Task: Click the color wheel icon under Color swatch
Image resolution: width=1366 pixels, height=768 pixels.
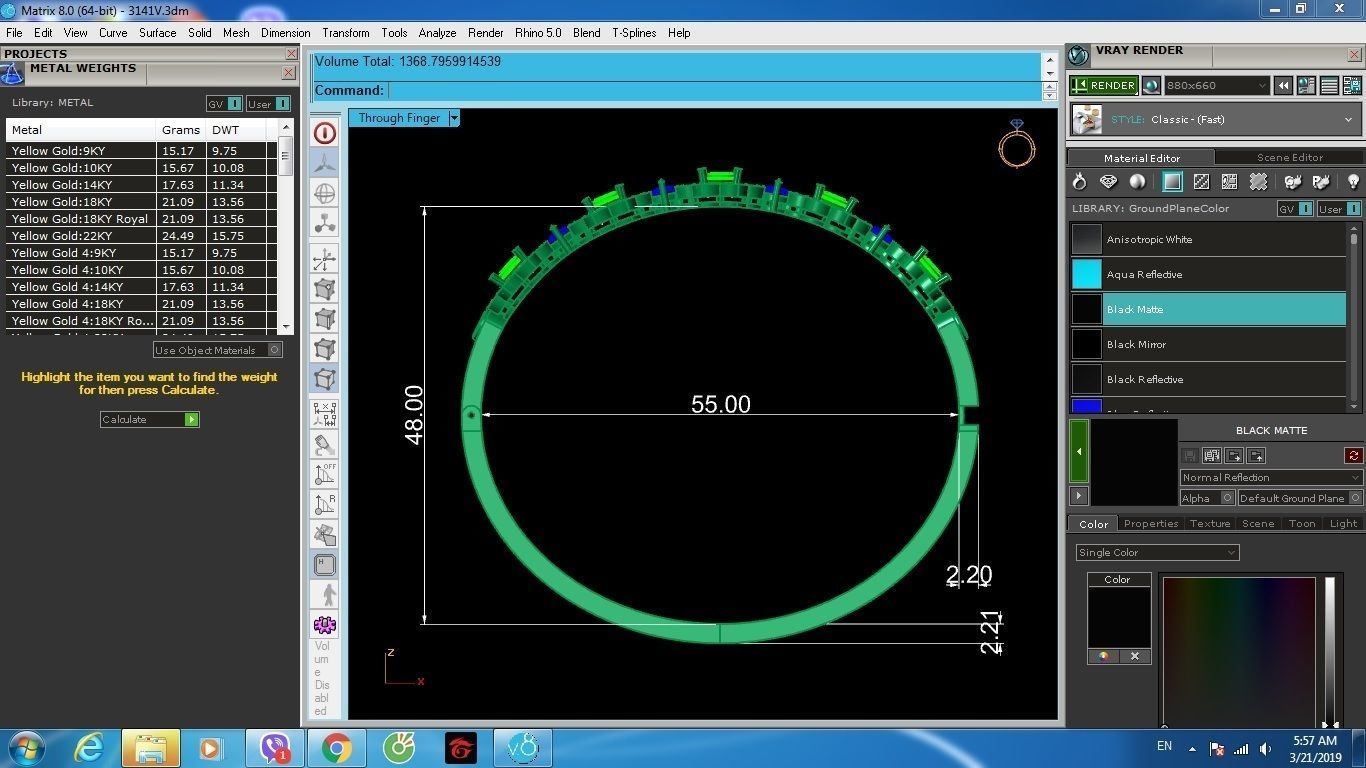Action: tap(1103, 656)
